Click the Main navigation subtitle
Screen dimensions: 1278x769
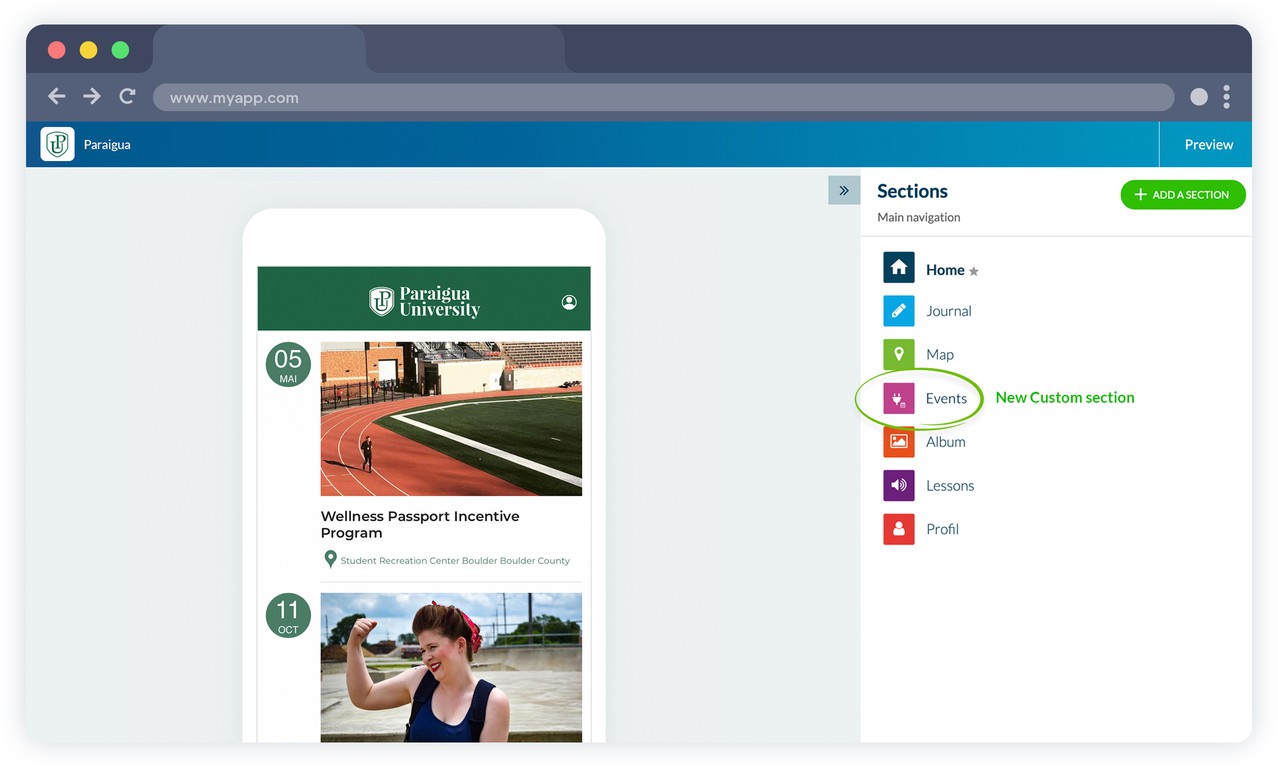pos(919,217)
